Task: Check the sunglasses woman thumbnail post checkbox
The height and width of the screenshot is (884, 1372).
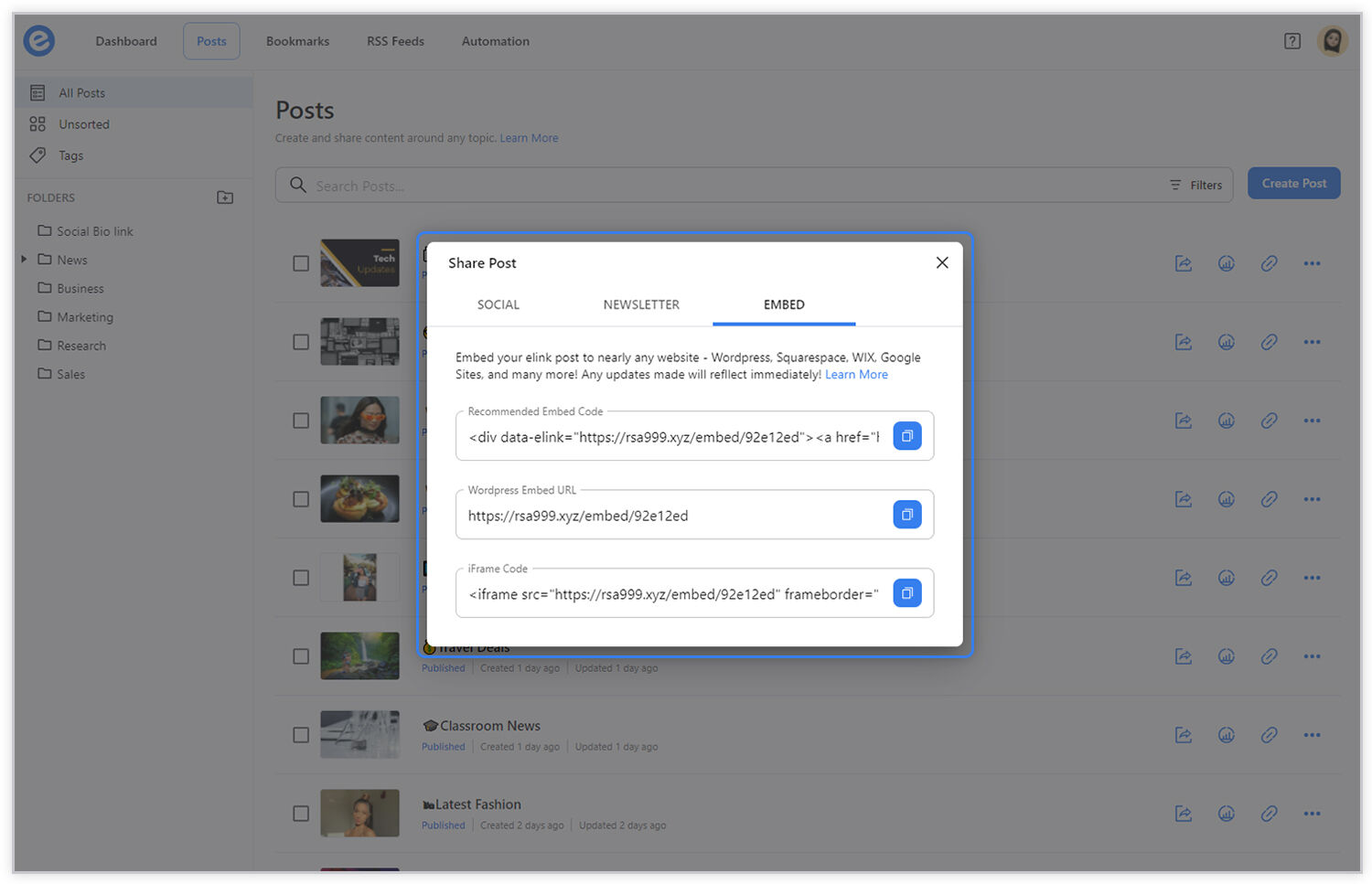Action: [x=301, y=421]
